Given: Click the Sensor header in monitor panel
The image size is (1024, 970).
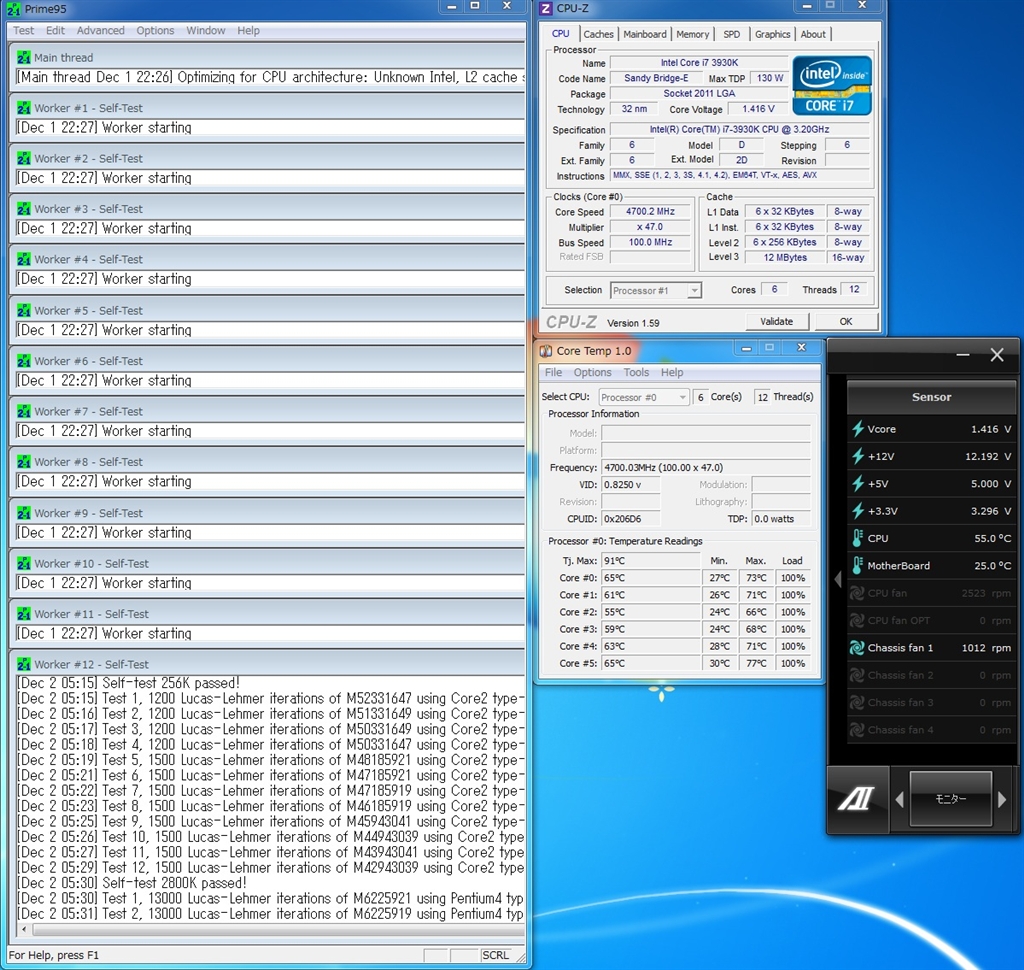Looking at the screenshot, I should [x=931, y=397].
